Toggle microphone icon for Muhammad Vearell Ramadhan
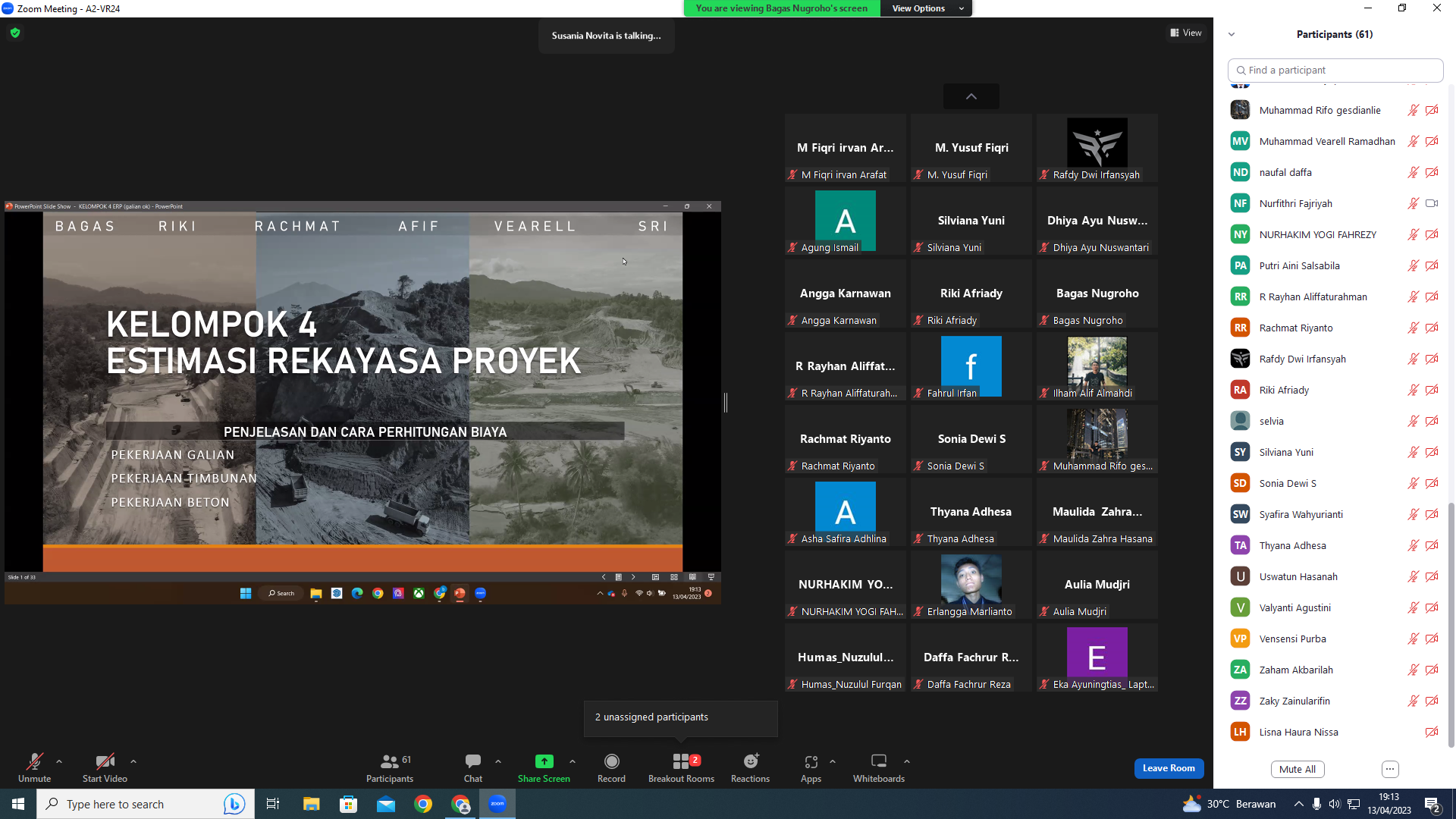Viewport: 1456px width, 819px height. [1413, 141]
